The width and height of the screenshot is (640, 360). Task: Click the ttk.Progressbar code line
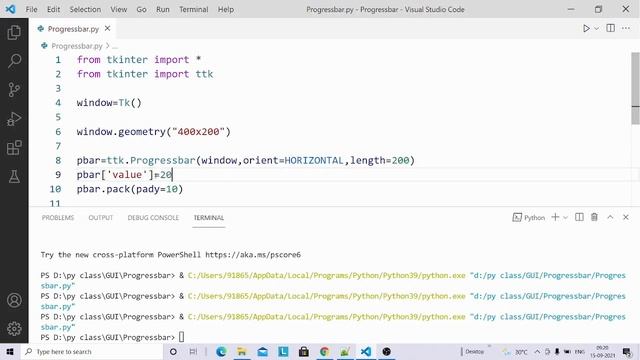pyautogui.click(x=246, y=160)
